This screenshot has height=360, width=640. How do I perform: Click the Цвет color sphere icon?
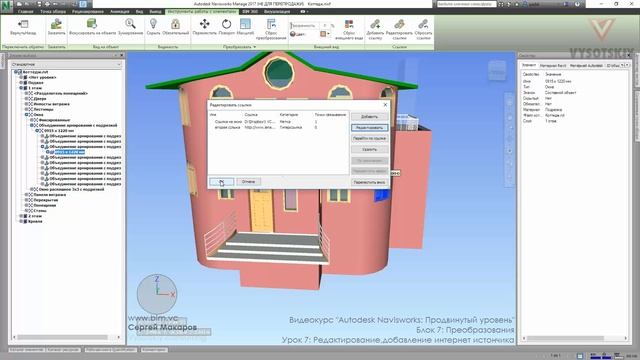click(x=293, y=34)
